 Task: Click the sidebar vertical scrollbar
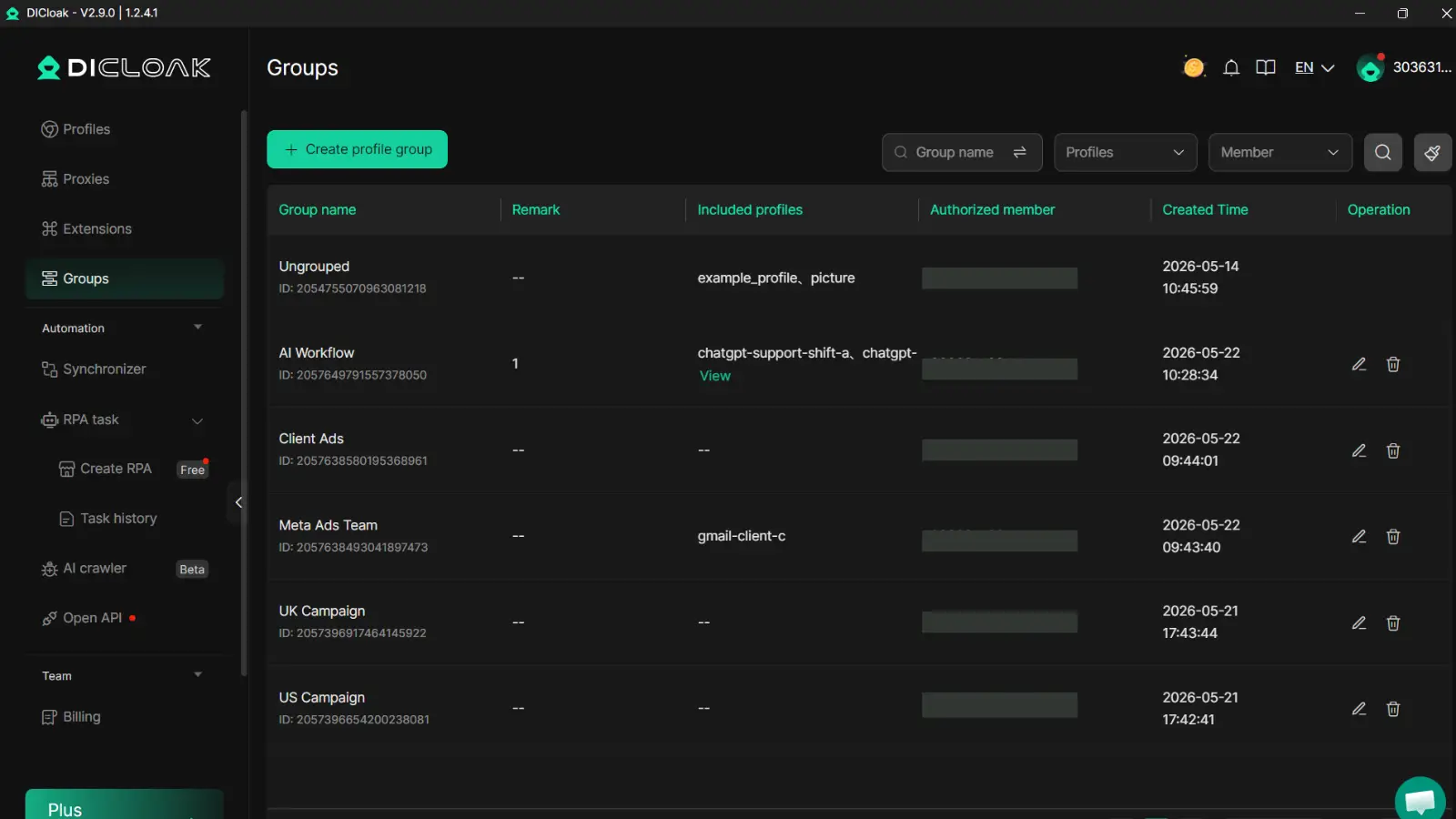pyautogui.click(x=243, y=392)
